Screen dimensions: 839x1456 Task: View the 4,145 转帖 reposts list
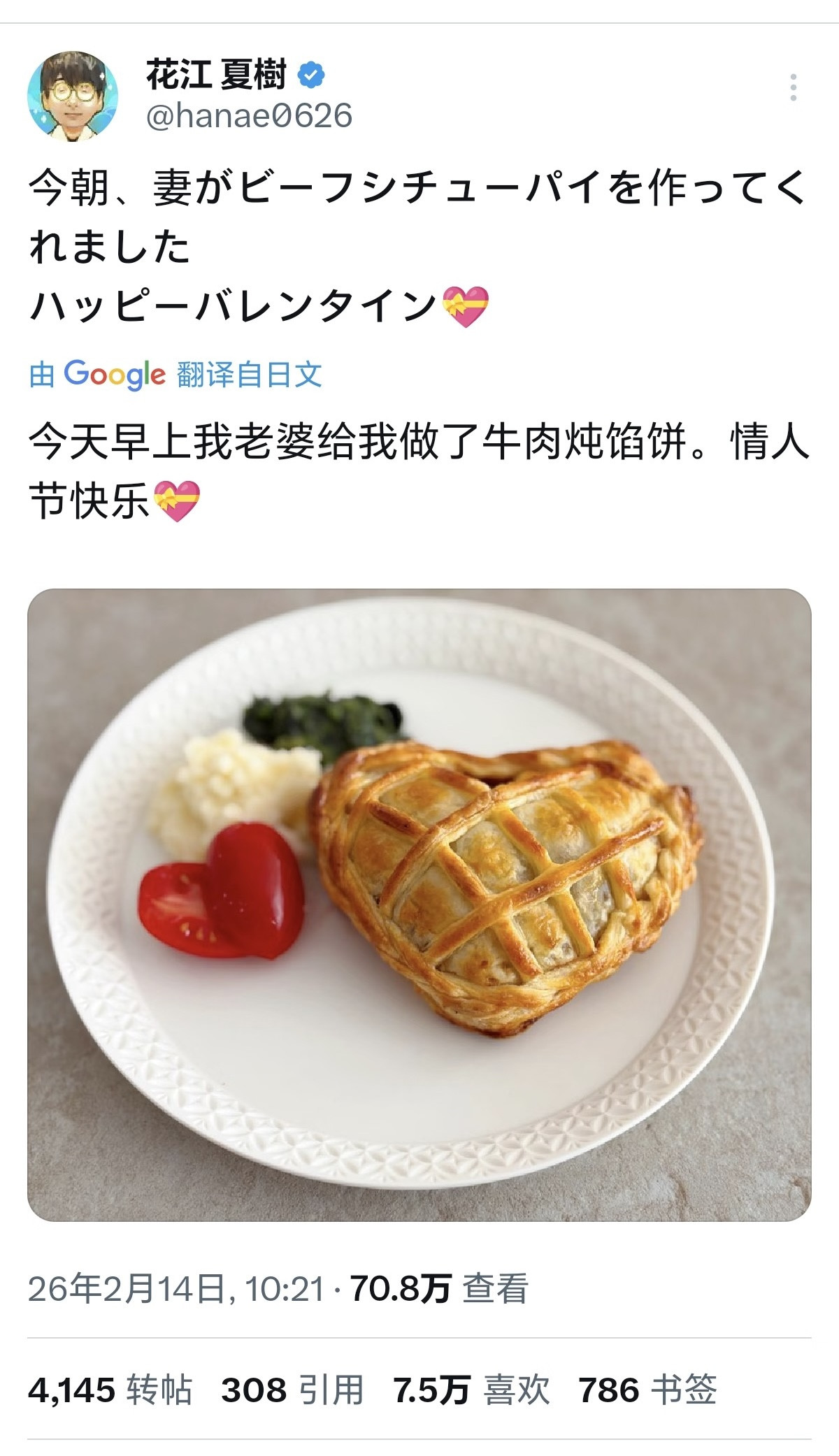point(110,1390)
